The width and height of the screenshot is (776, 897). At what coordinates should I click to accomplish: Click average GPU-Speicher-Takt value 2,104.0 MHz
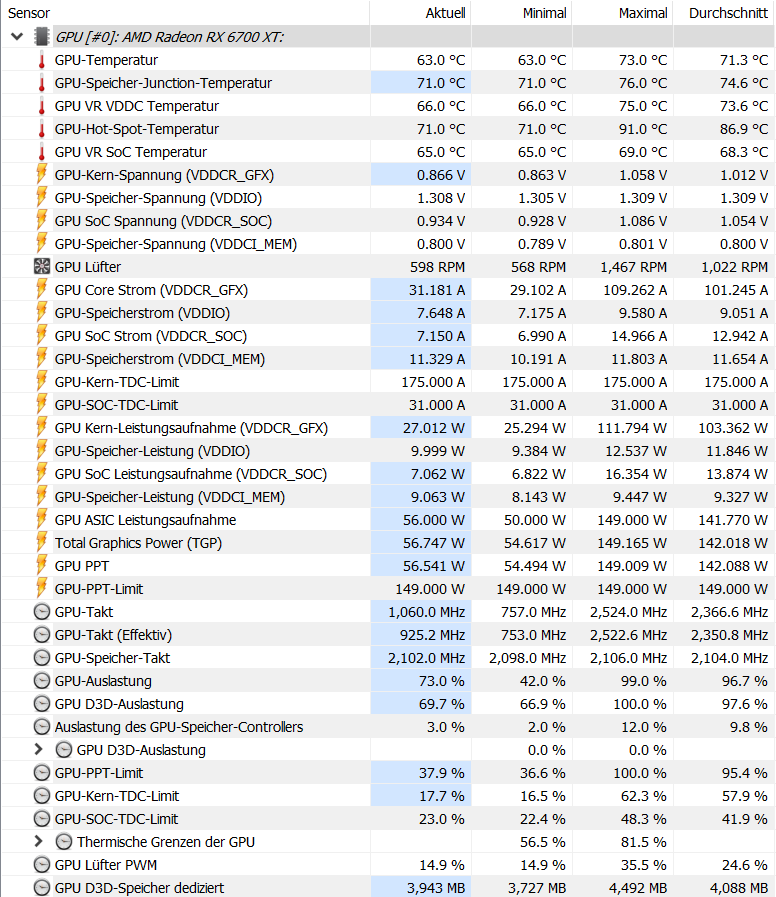730,658
